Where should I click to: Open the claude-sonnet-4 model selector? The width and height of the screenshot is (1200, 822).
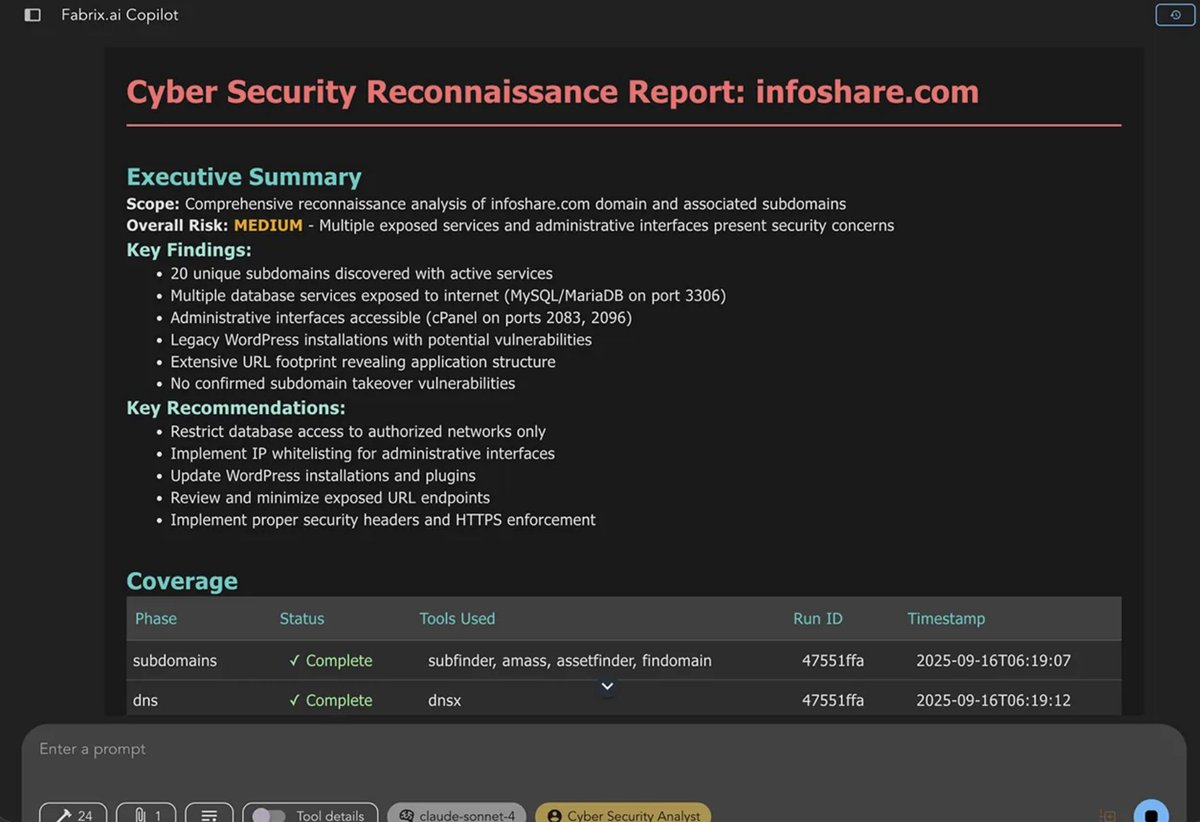pos(457,815)
